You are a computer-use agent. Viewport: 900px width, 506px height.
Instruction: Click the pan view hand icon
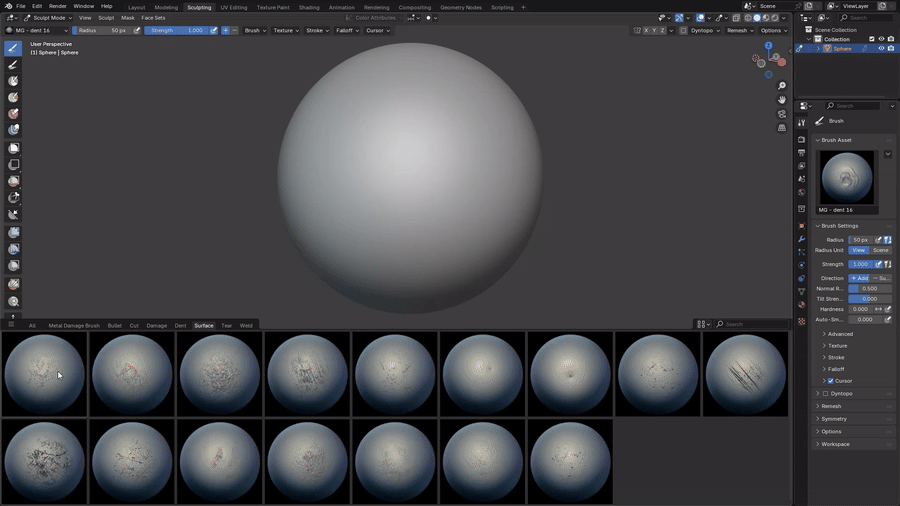(x=782, y=100)
